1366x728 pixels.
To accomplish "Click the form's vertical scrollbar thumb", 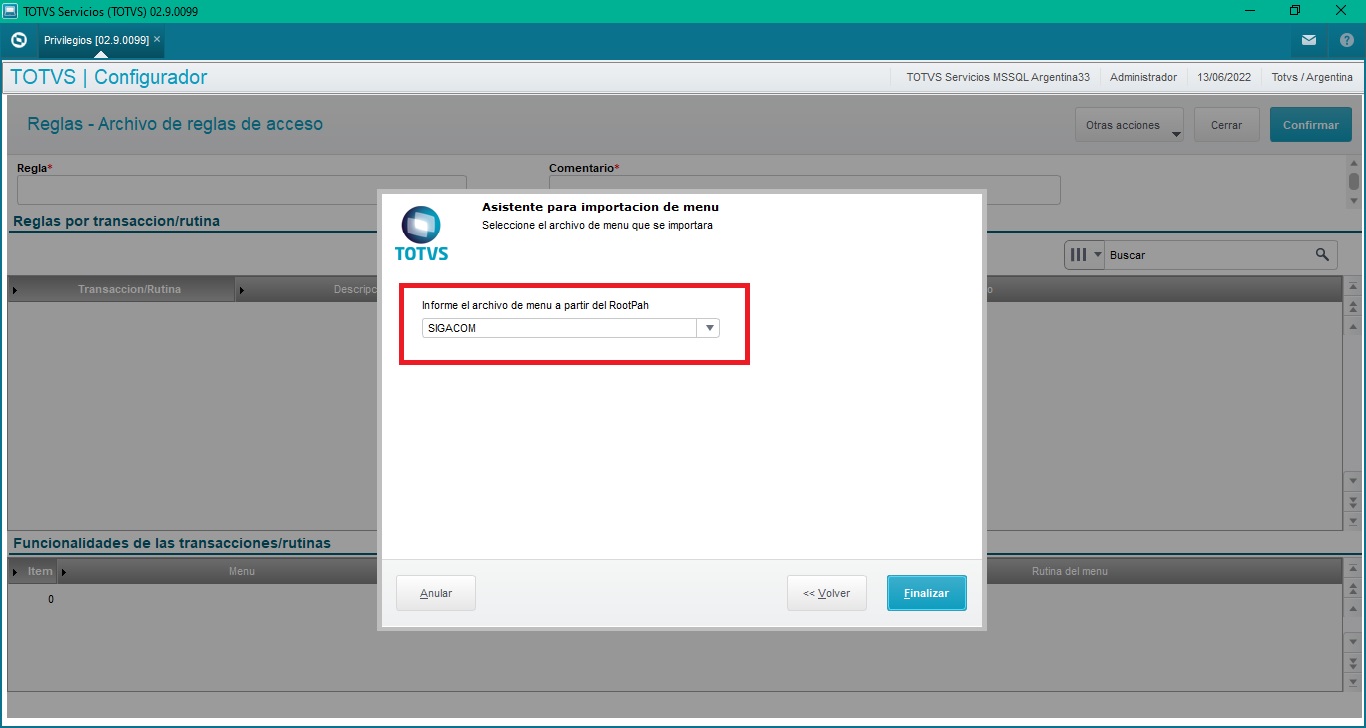I will click(1353, 181).
